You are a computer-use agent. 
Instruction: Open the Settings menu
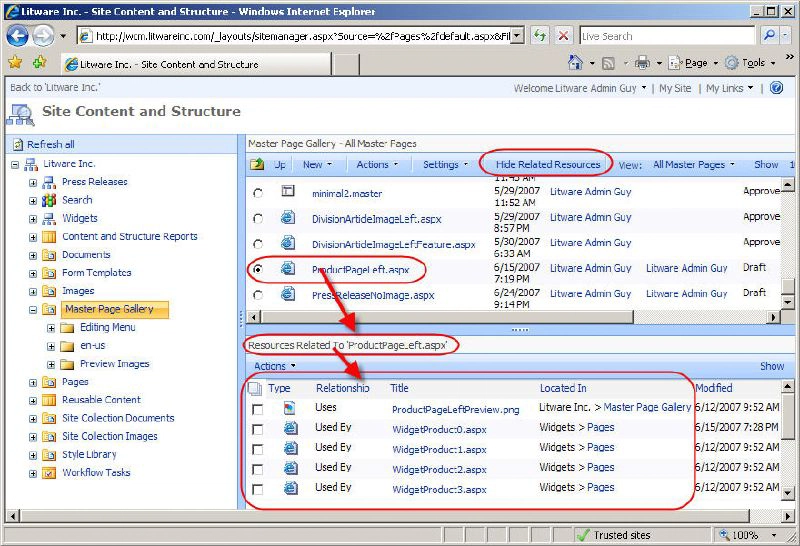tap(445, 164)
